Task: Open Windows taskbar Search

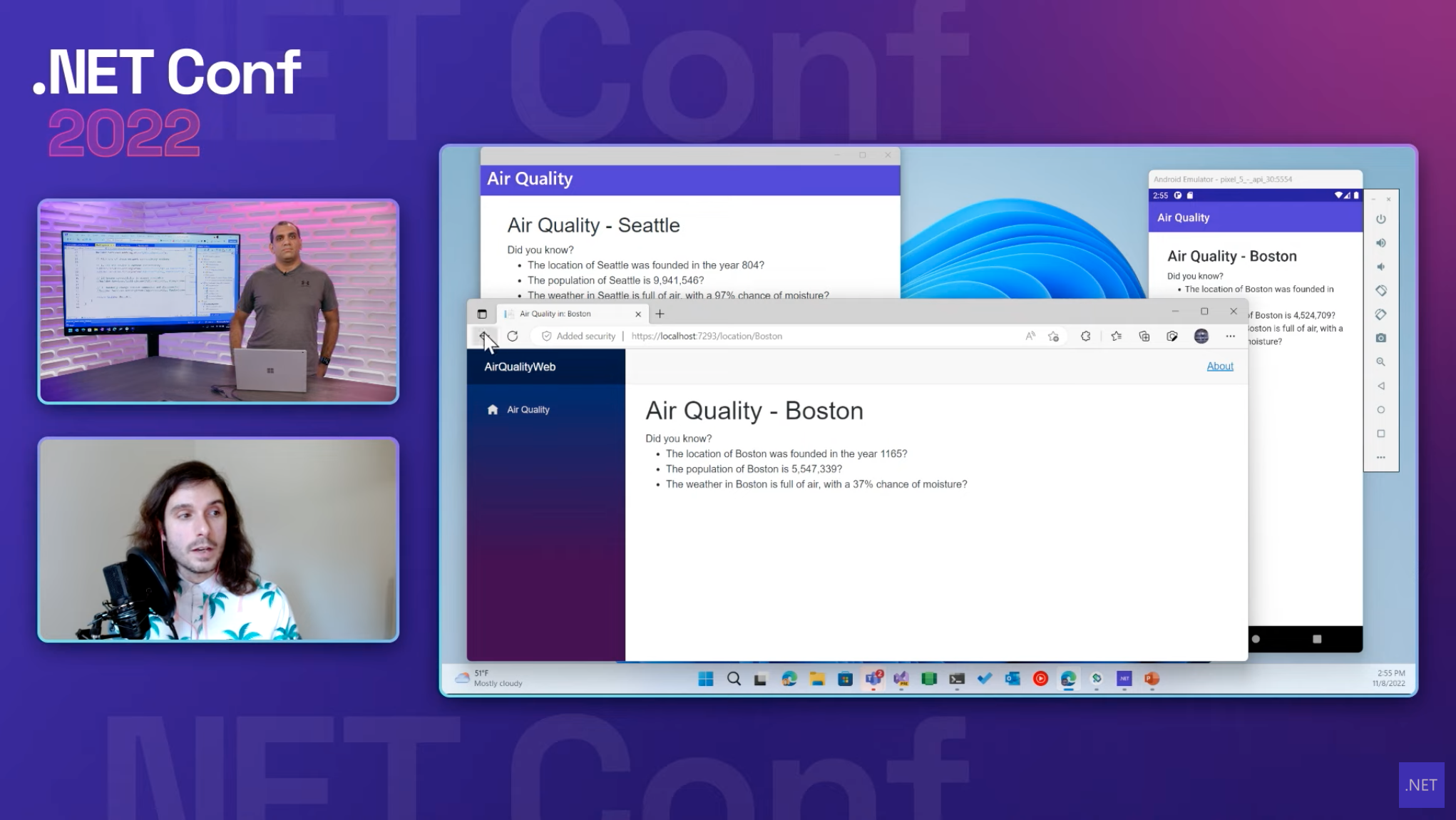Action: click(734, 679)
